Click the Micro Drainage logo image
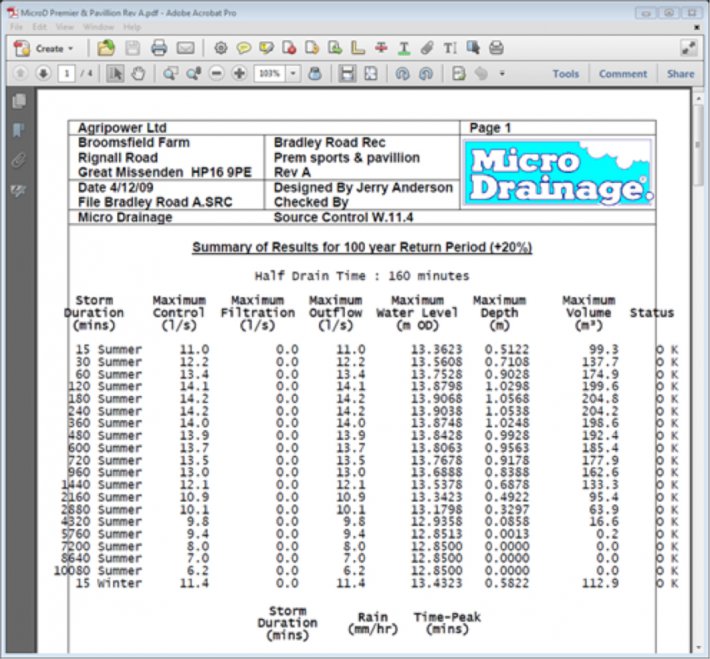Screen dimensions: 710x659 pos(559,173)
